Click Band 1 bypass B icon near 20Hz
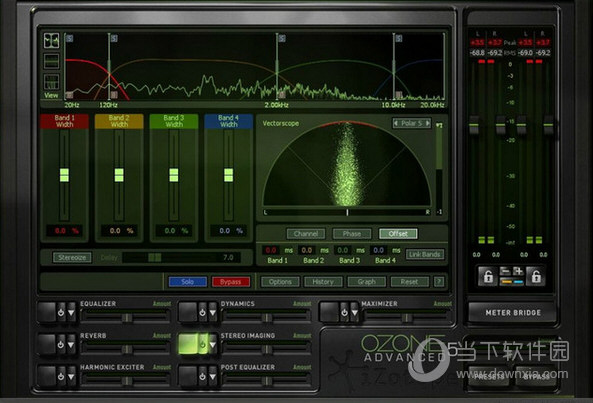The height and width of the screenshot is (403, 593). (x=69, y=95)
